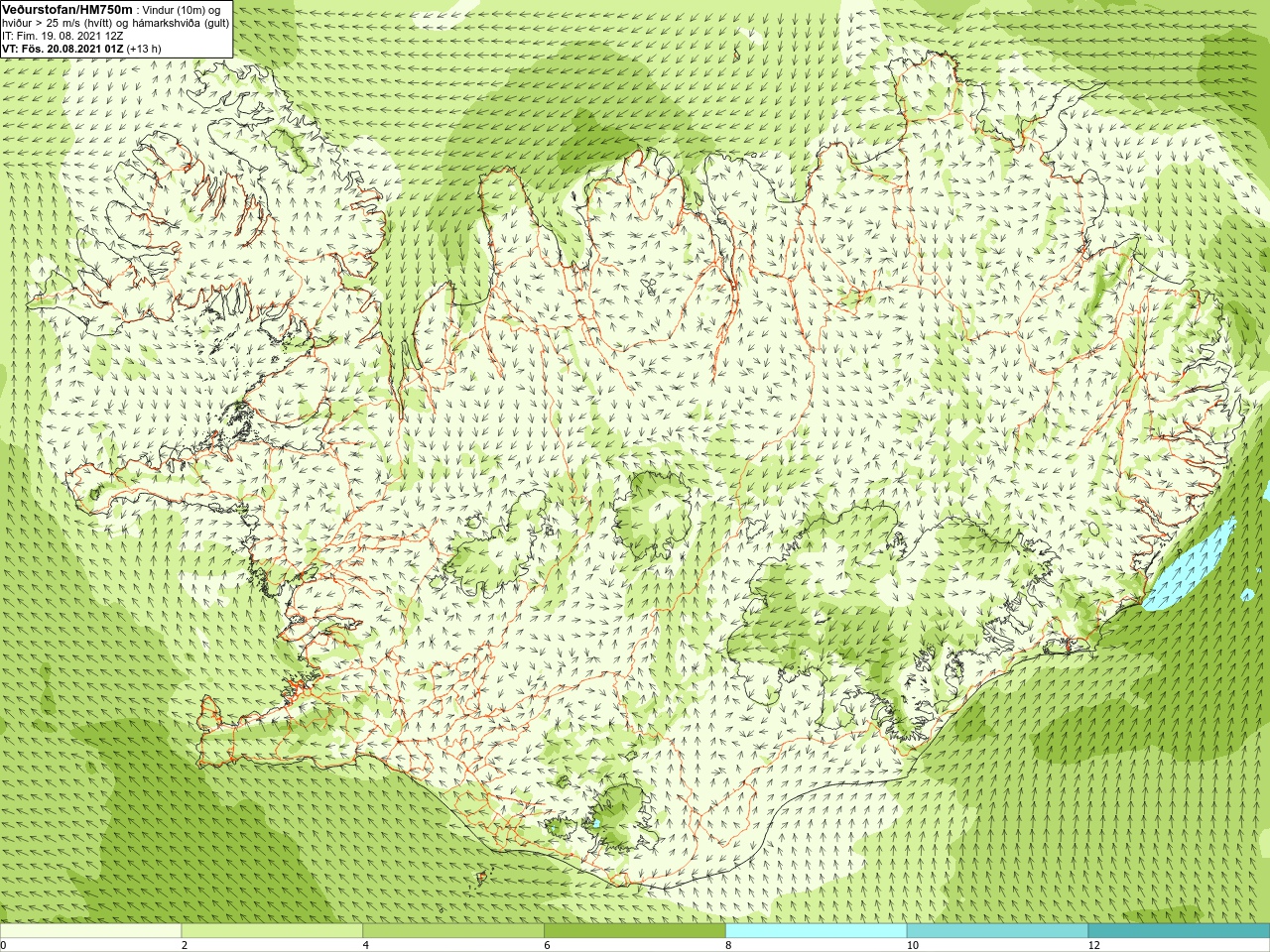Click the legend scale label '6'

coord(547,945)
